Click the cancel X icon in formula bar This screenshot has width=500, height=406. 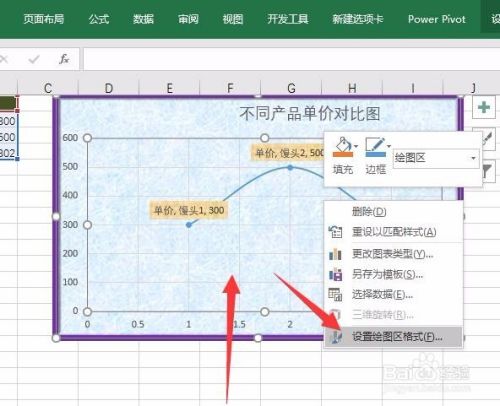[x=4, y=59]
